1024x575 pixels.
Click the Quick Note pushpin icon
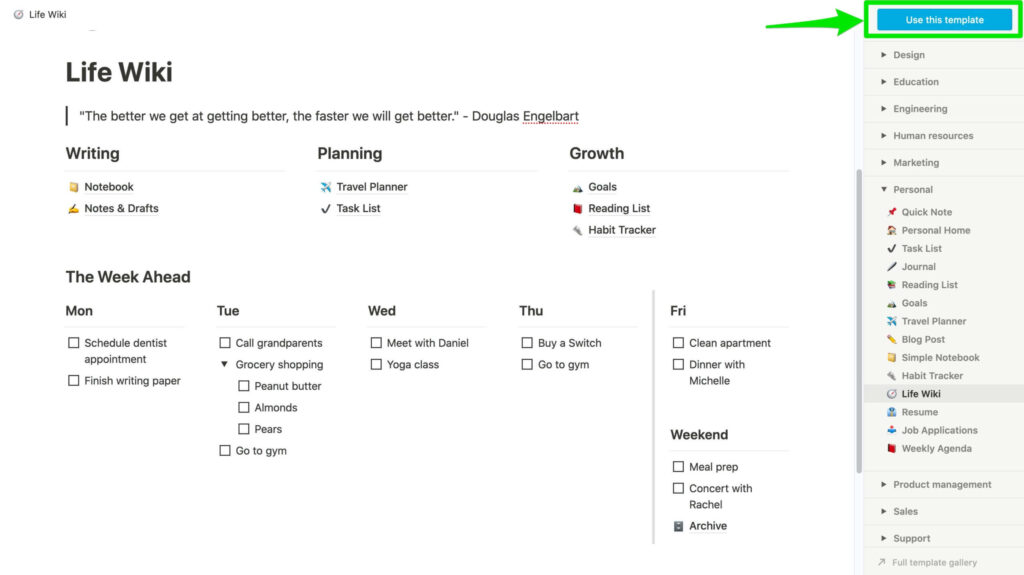click(x=891, y=212)
